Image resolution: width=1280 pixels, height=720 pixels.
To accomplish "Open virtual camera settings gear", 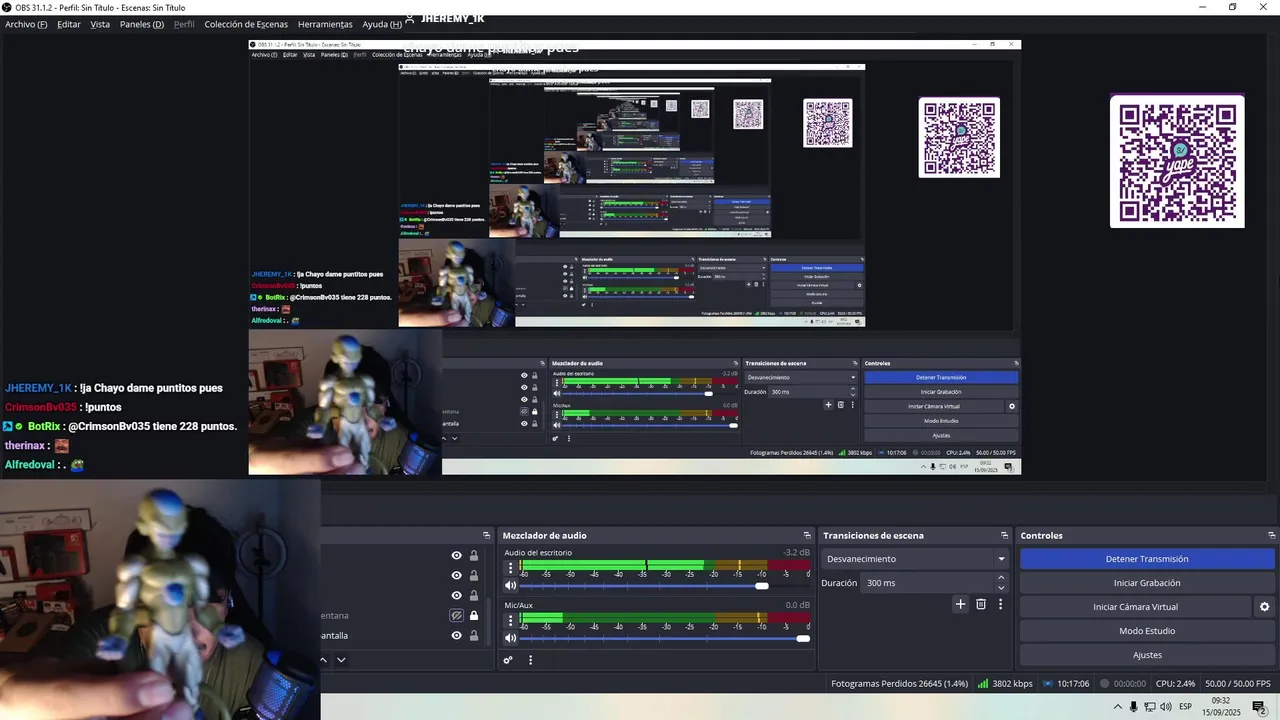I will (1264, 607).
